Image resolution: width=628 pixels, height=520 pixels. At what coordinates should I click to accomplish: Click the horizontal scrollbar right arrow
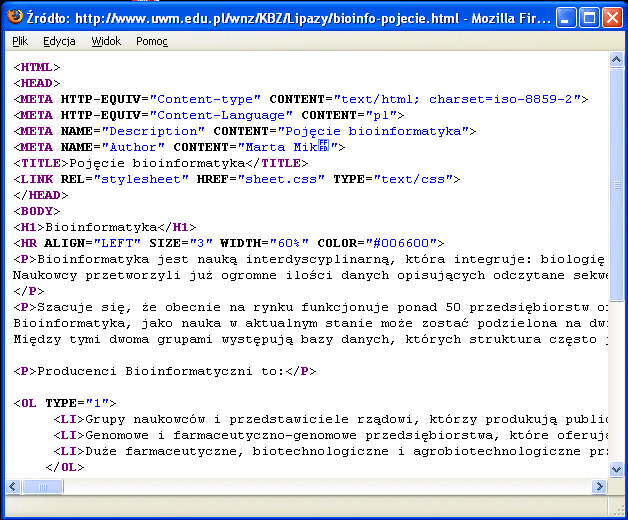click(x=598, y=487)
